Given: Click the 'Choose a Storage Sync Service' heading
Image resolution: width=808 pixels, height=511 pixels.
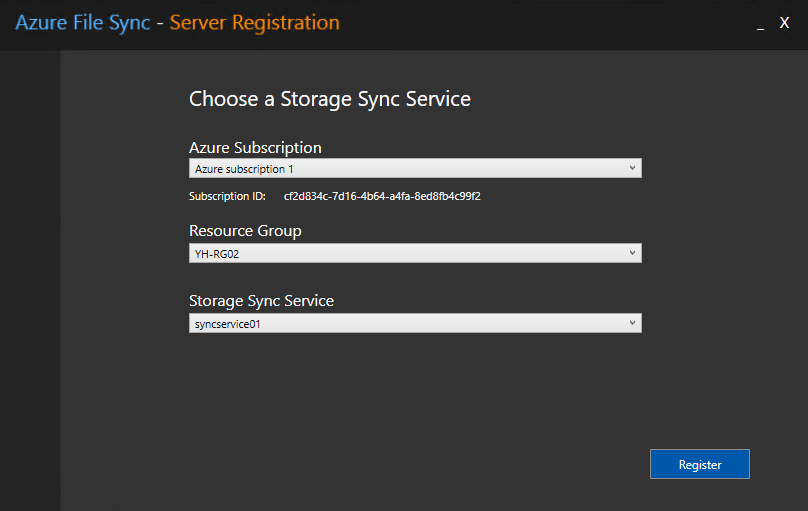Looking at the screenshot, I should [x=330, y=99].
